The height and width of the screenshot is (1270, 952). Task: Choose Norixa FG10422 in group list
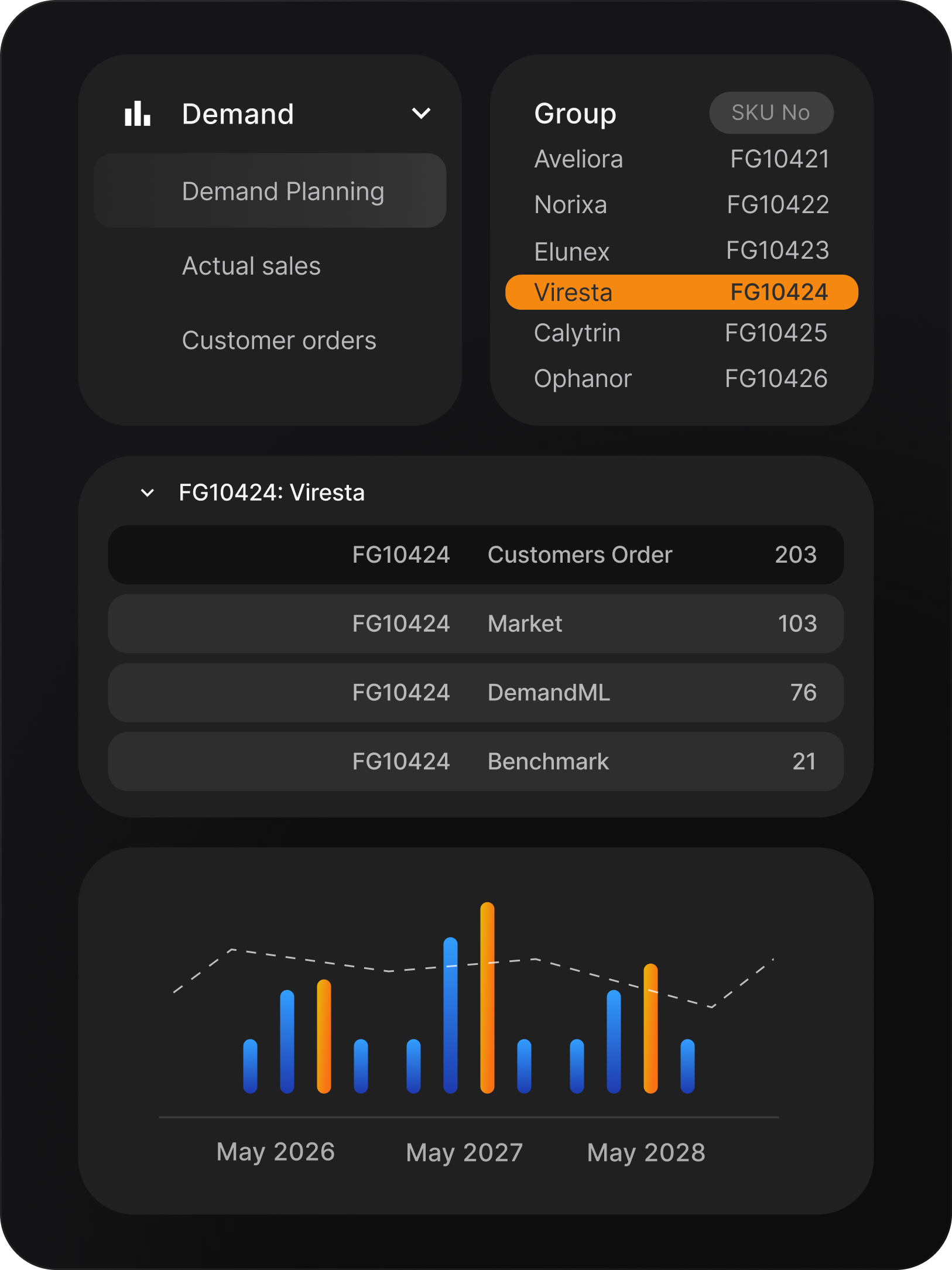pos(681,205)
